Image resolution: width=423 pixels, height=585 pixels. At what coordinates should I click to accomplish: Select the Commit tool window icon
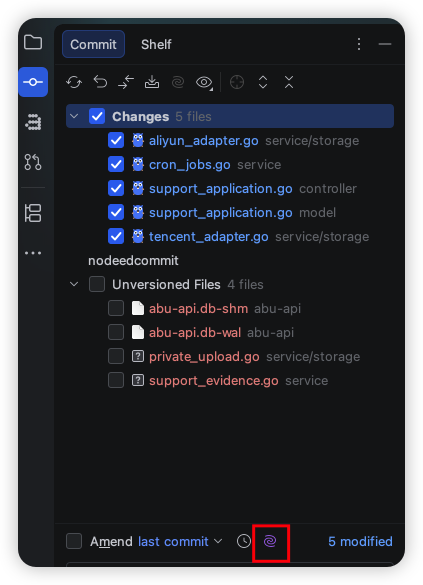click(33, 82)
